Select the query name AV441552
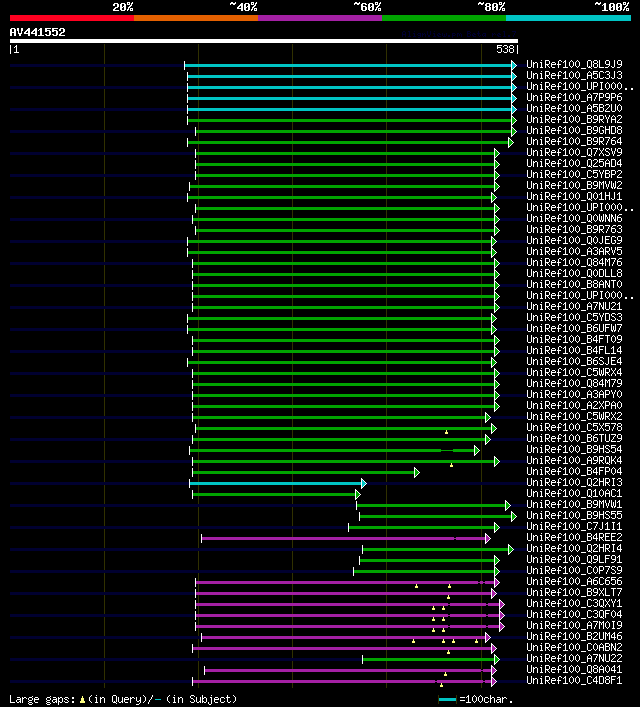The image size is (640, 707). tap(37, 32)
